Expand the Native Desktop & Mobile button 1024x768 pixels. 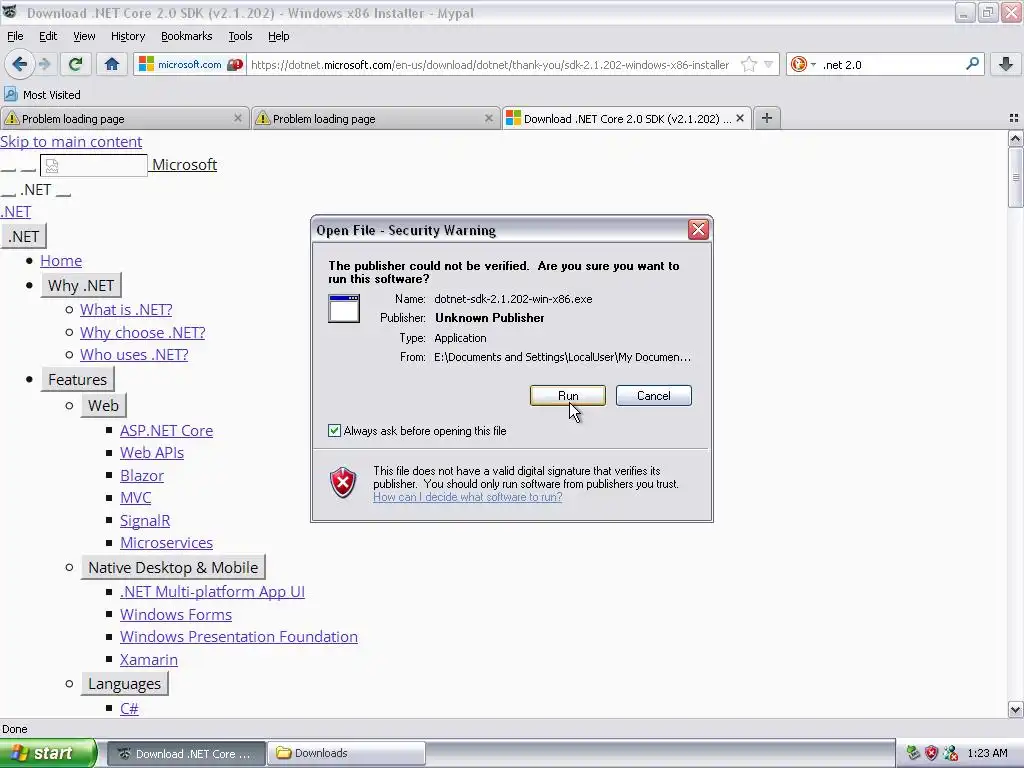(x=173, y=568)
